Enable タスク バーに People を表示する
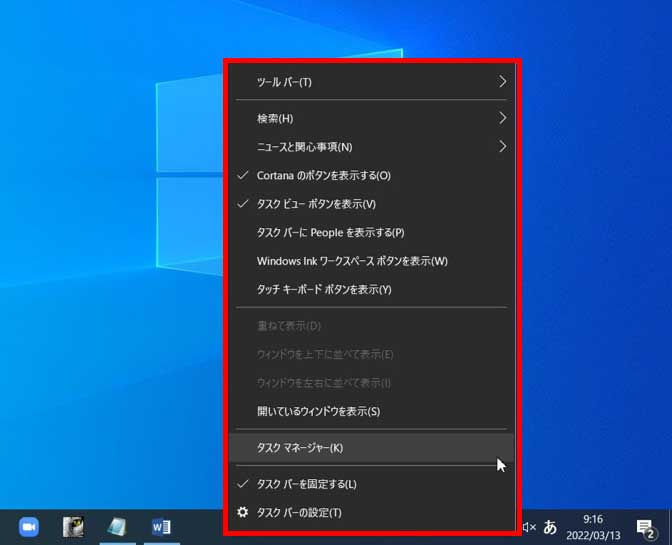Viewport: 672px width, 545px height. [x=330, y=233]
